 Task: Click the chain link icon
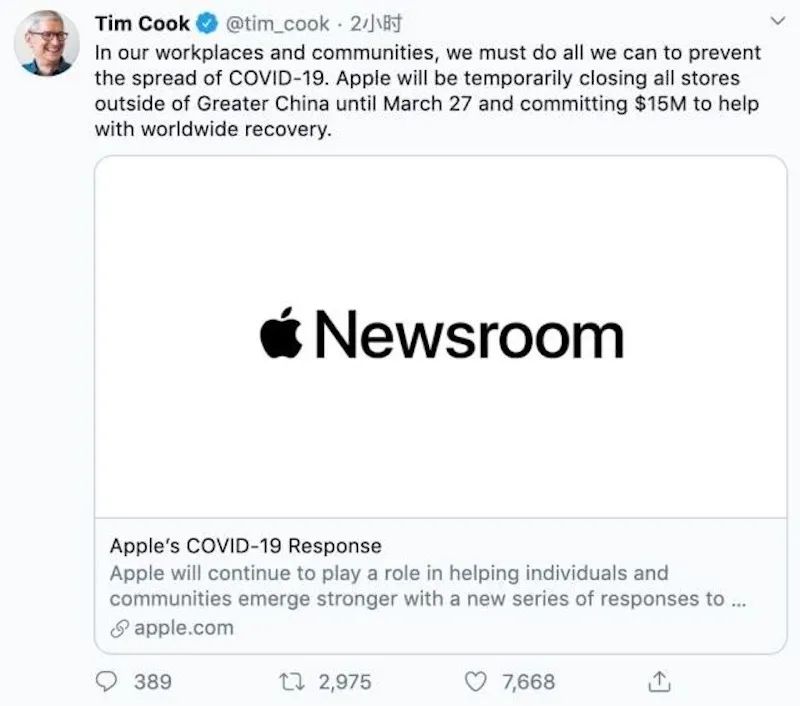coord(118,628)
